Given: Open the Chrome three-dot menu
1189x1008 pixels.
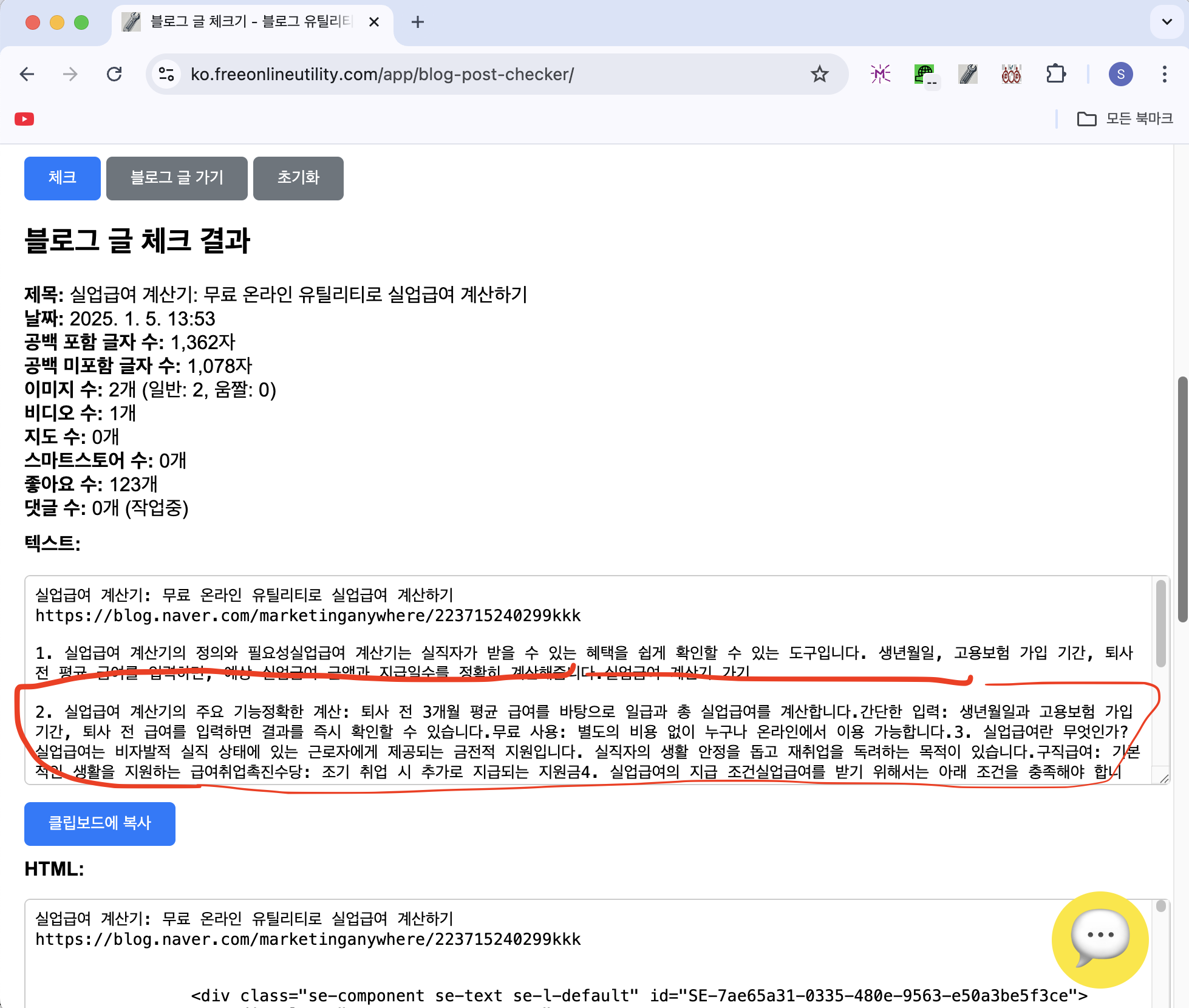Looking at the screenshot, I should point(1164,74).
